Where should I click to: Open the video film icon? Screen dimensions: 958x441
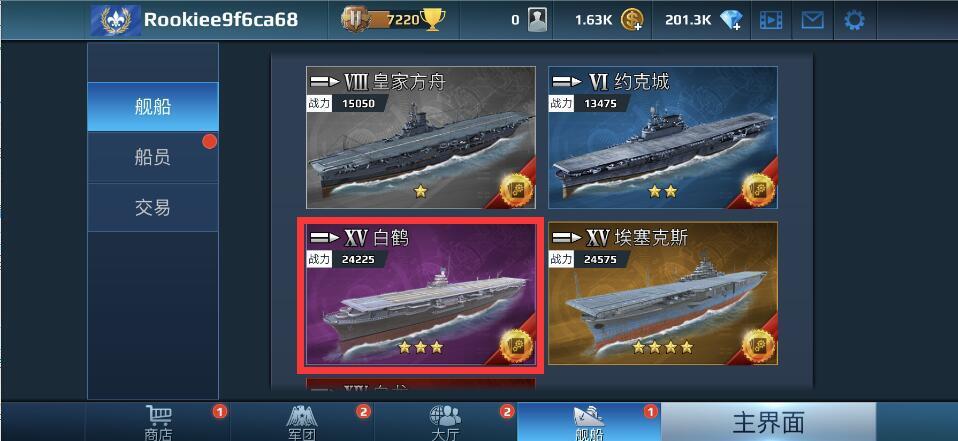771,21
